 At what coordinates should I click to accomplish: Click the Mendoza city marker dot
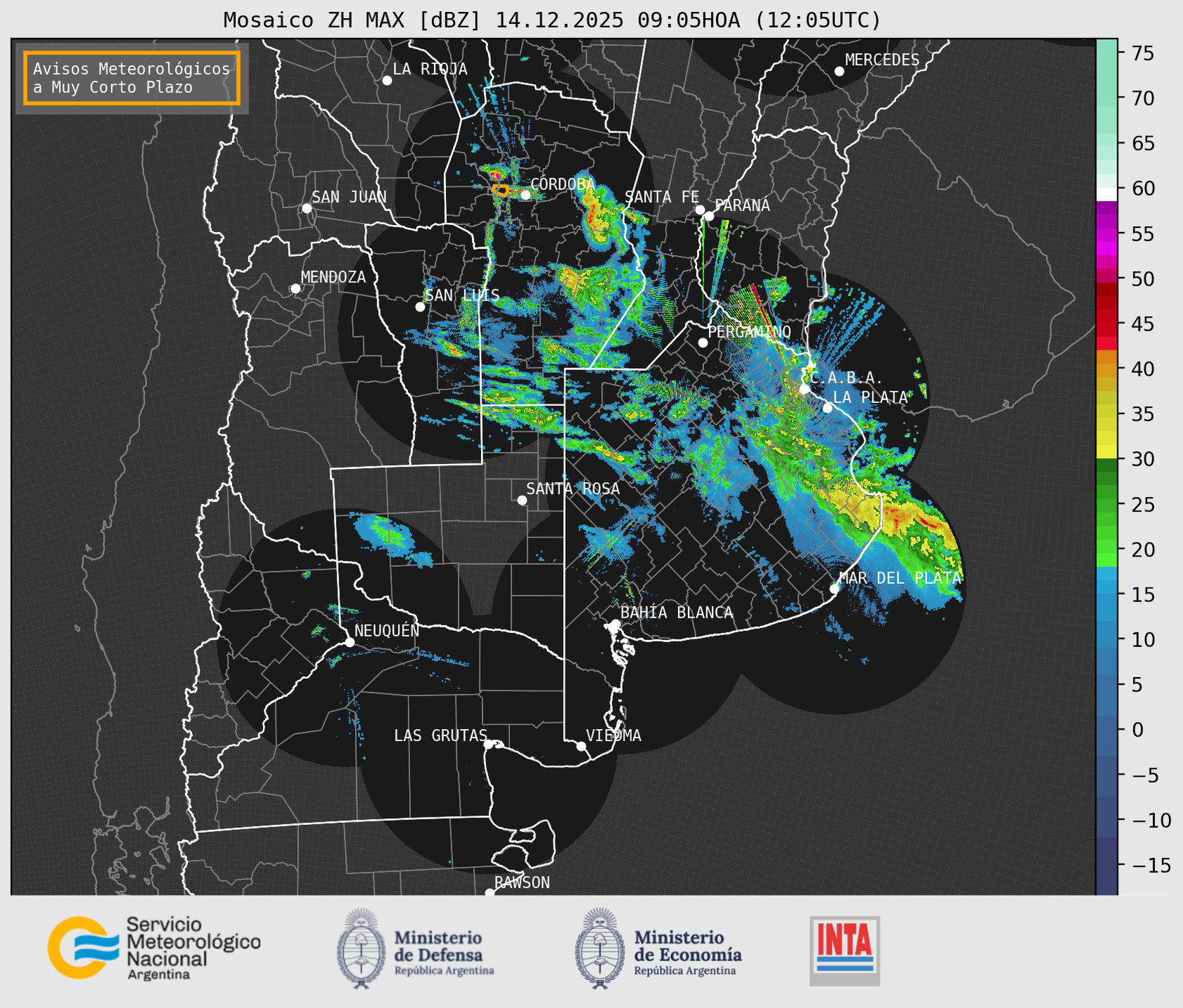pyautogui.click(x=296, y=289)
